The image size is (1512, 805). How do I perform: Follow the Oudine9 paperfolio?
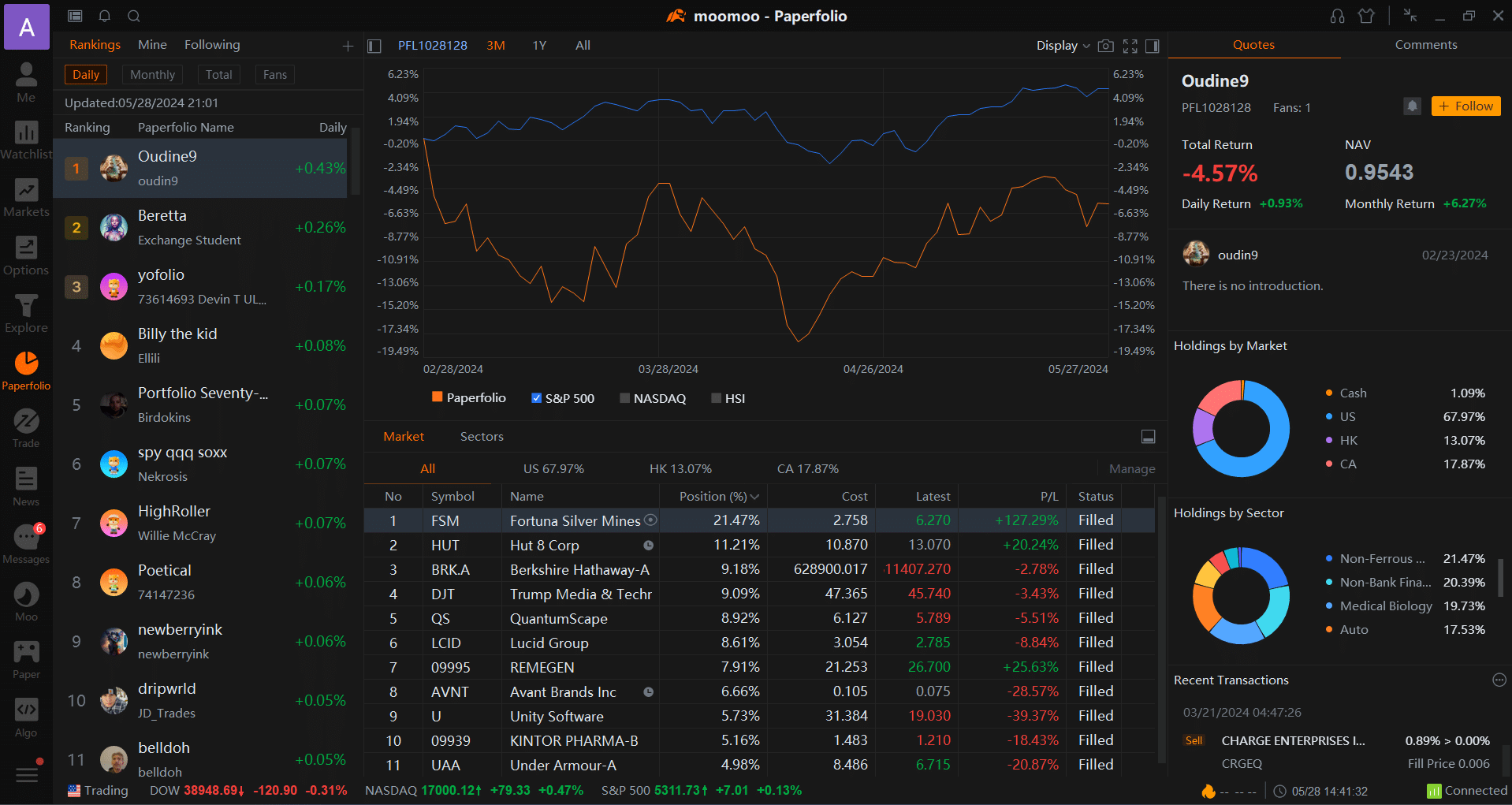tap(1465, 106)
